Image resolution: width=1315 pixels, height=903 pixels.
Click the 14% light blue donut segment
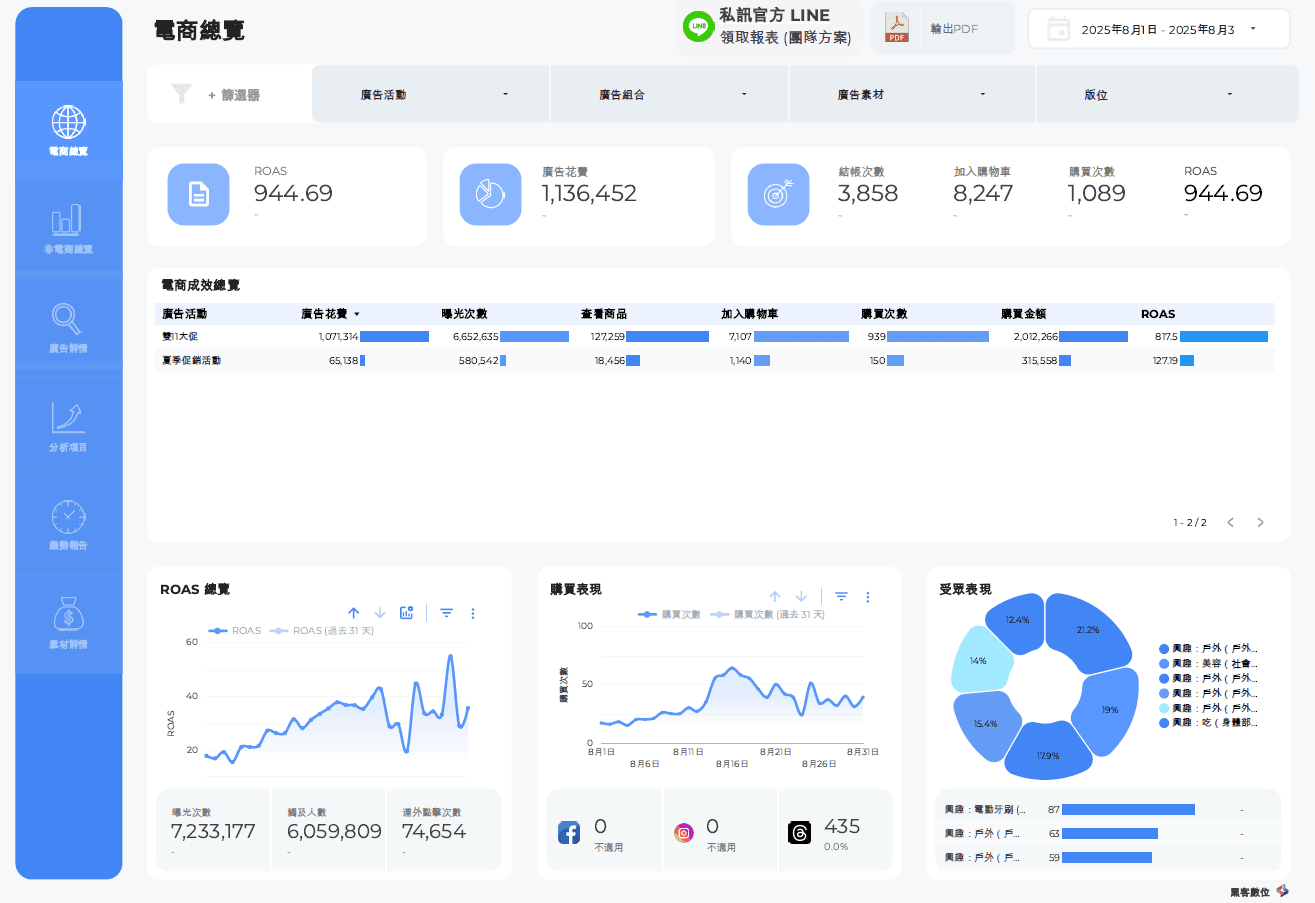(978, 660)
